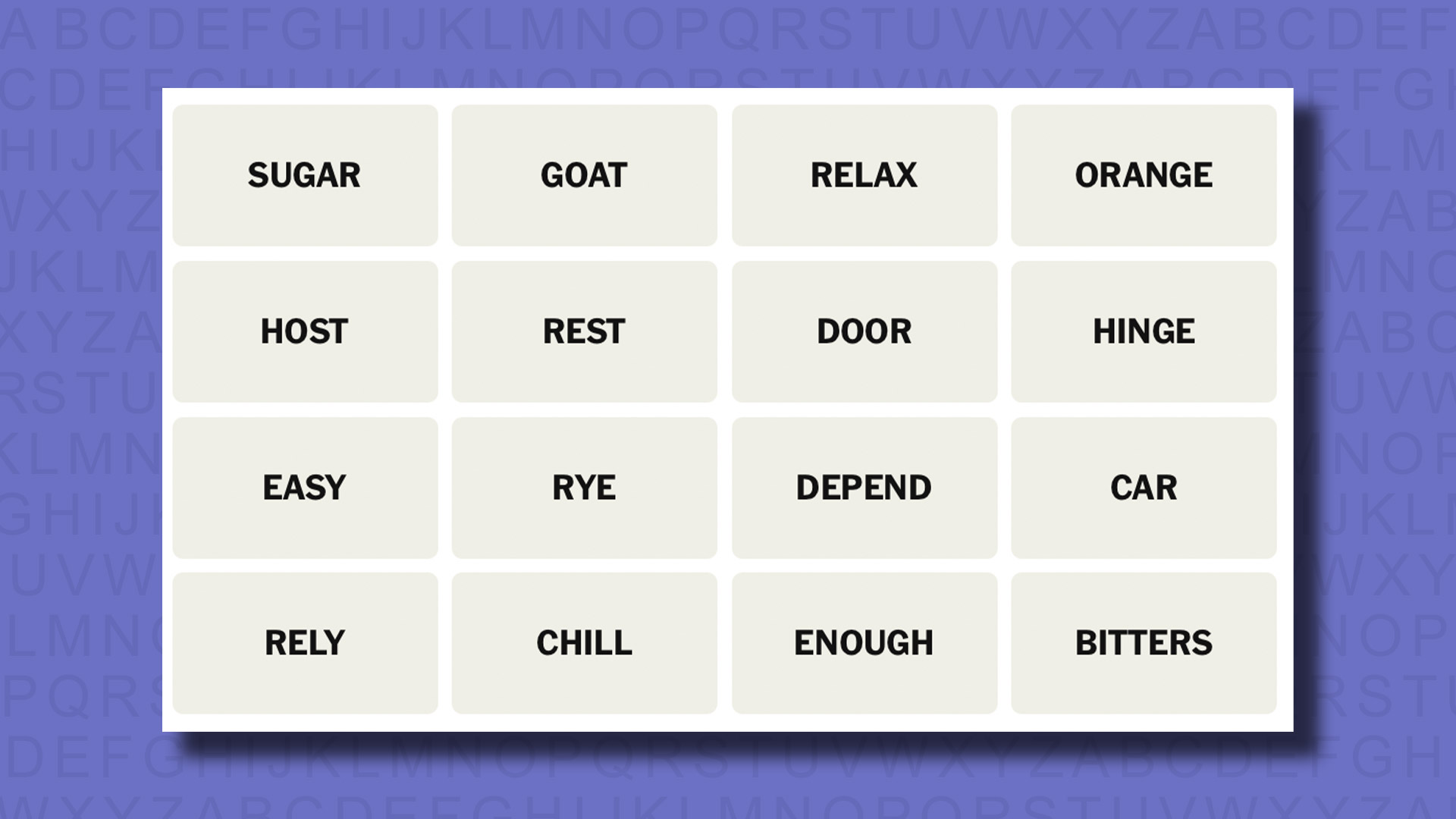Screen dimensions: 1456x819
Task: Click the EASY word tile
Action: click(305, 488)
